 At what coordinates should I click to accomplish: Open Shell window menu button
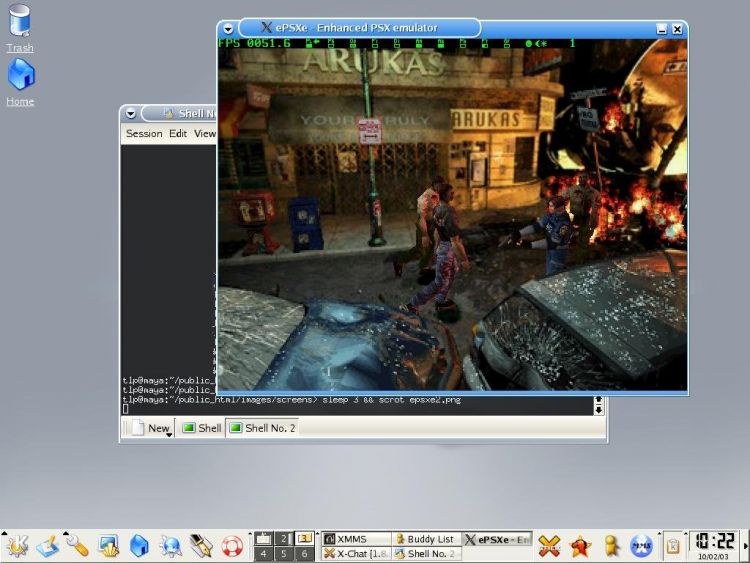(131, 113)
